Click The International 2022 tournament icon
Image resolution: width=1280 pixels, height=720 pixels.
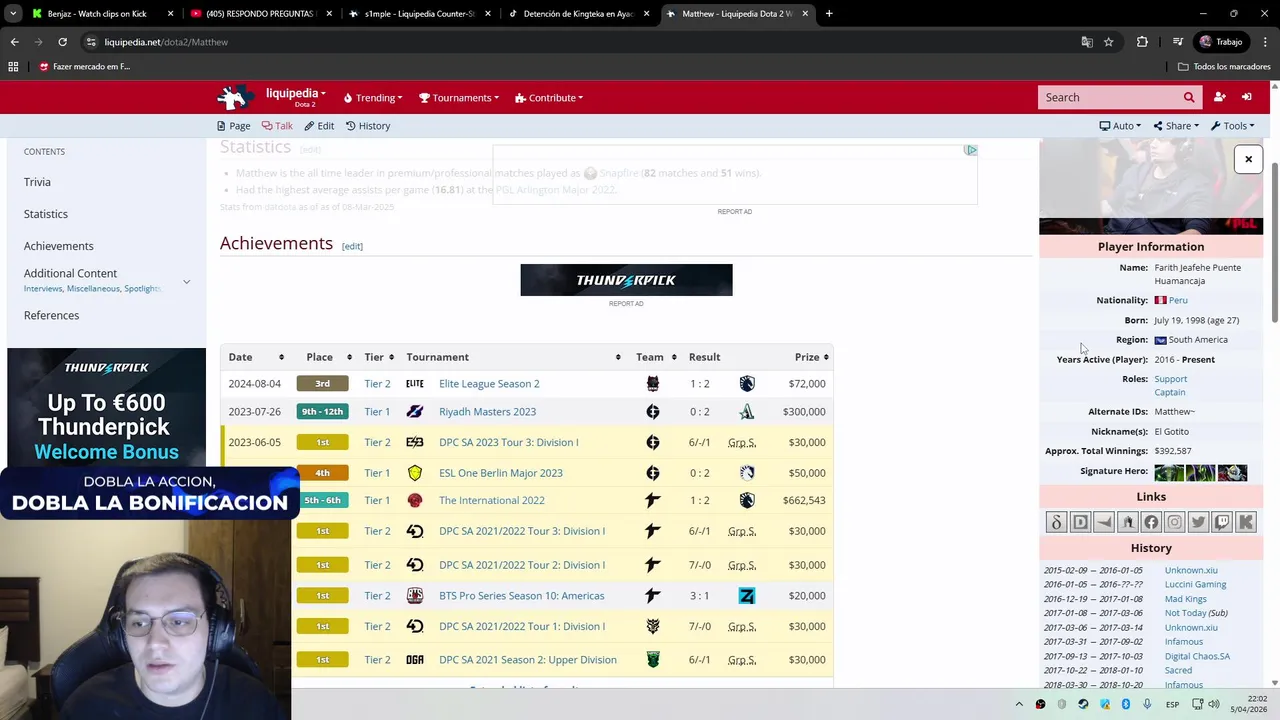pos(415,500)
